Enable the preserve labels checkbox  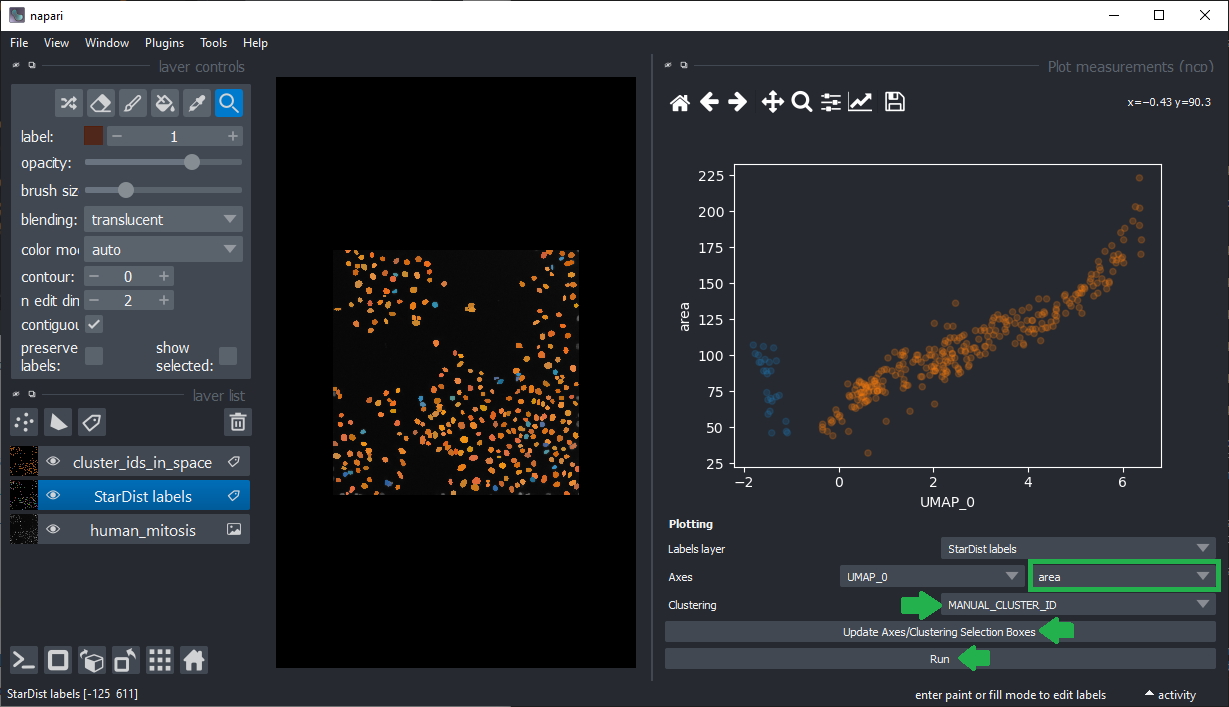point(94,356)
